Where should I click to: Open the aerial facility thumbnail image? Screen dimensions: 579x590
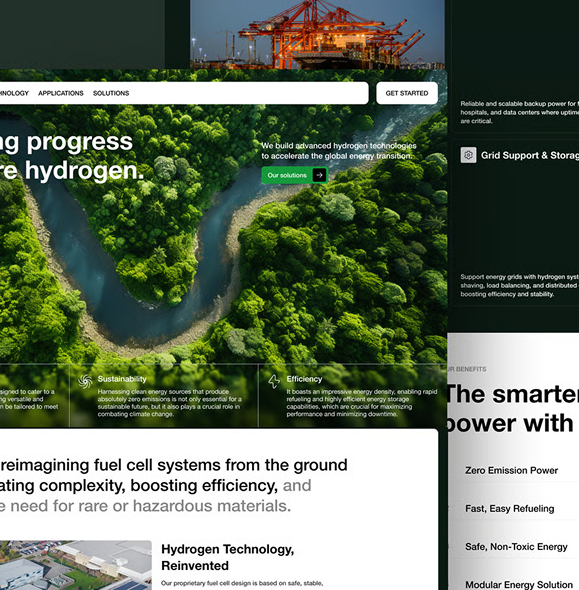click(x=76, y=565)
